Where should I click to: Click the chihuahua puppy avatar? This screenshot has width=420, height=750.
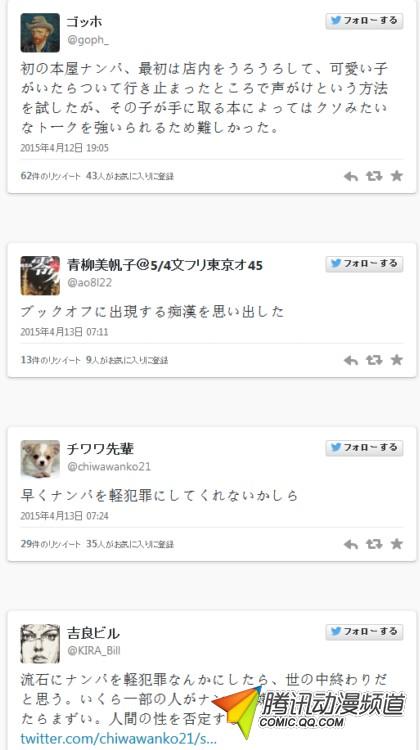(40, 459)
